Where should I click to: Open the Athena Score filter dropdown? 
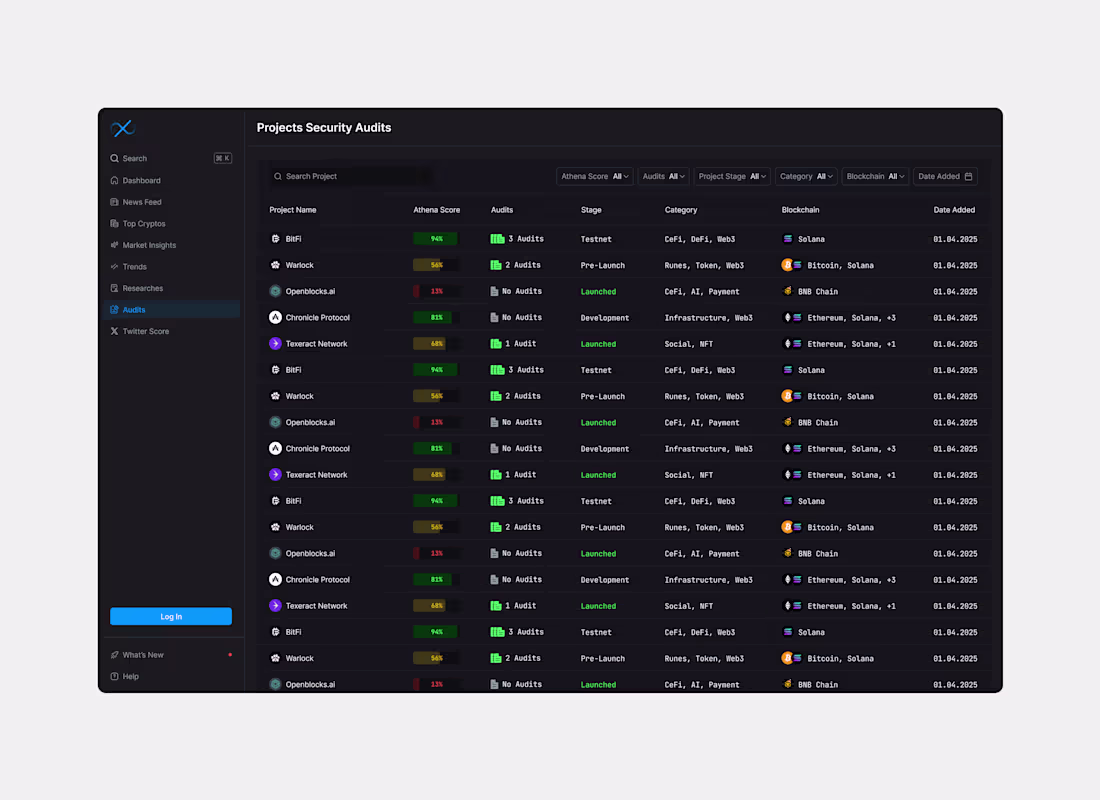coord(594,176)
